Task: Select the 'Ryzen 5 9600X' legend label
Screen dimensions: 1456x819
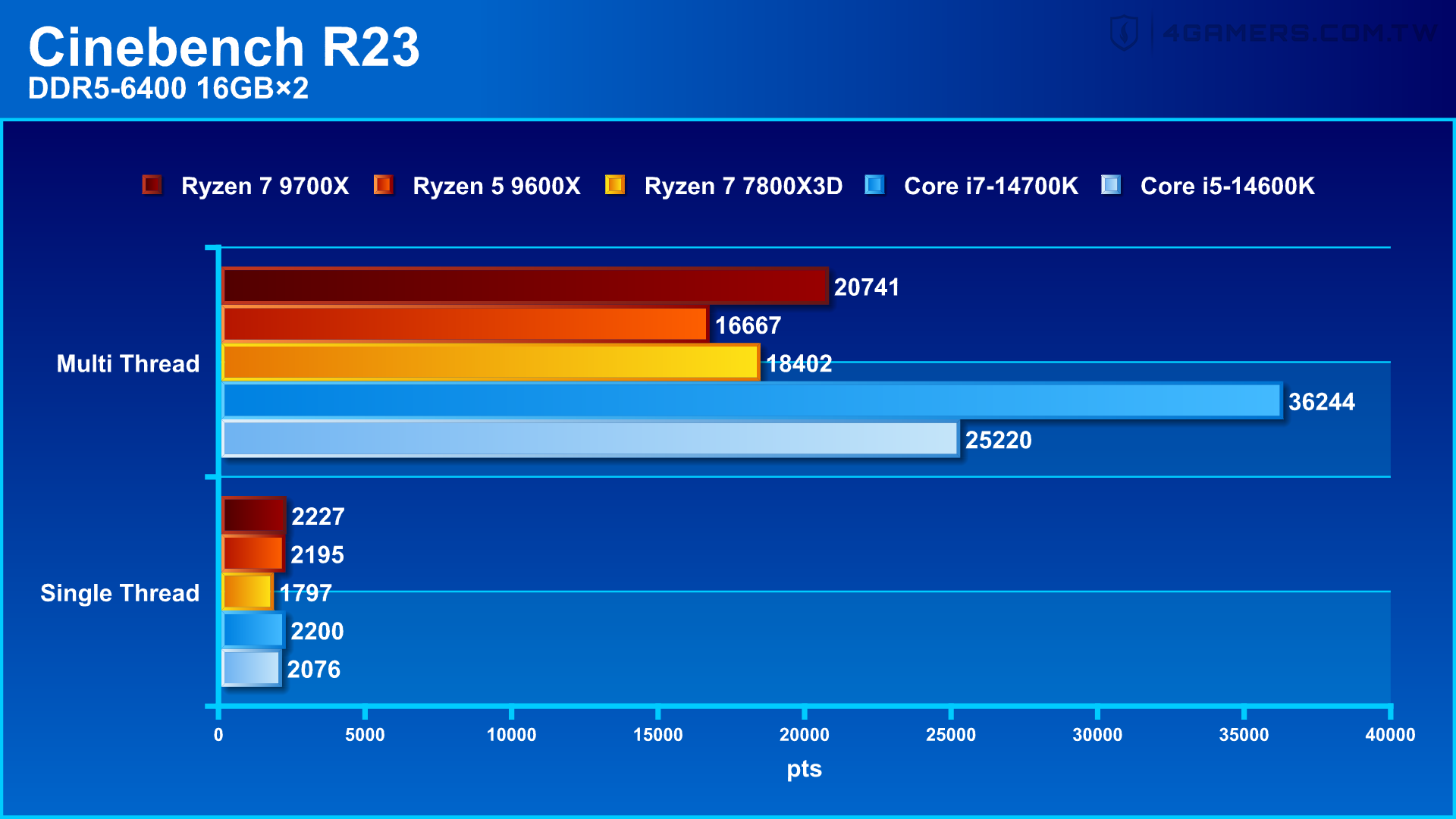Action: point(497,186)
